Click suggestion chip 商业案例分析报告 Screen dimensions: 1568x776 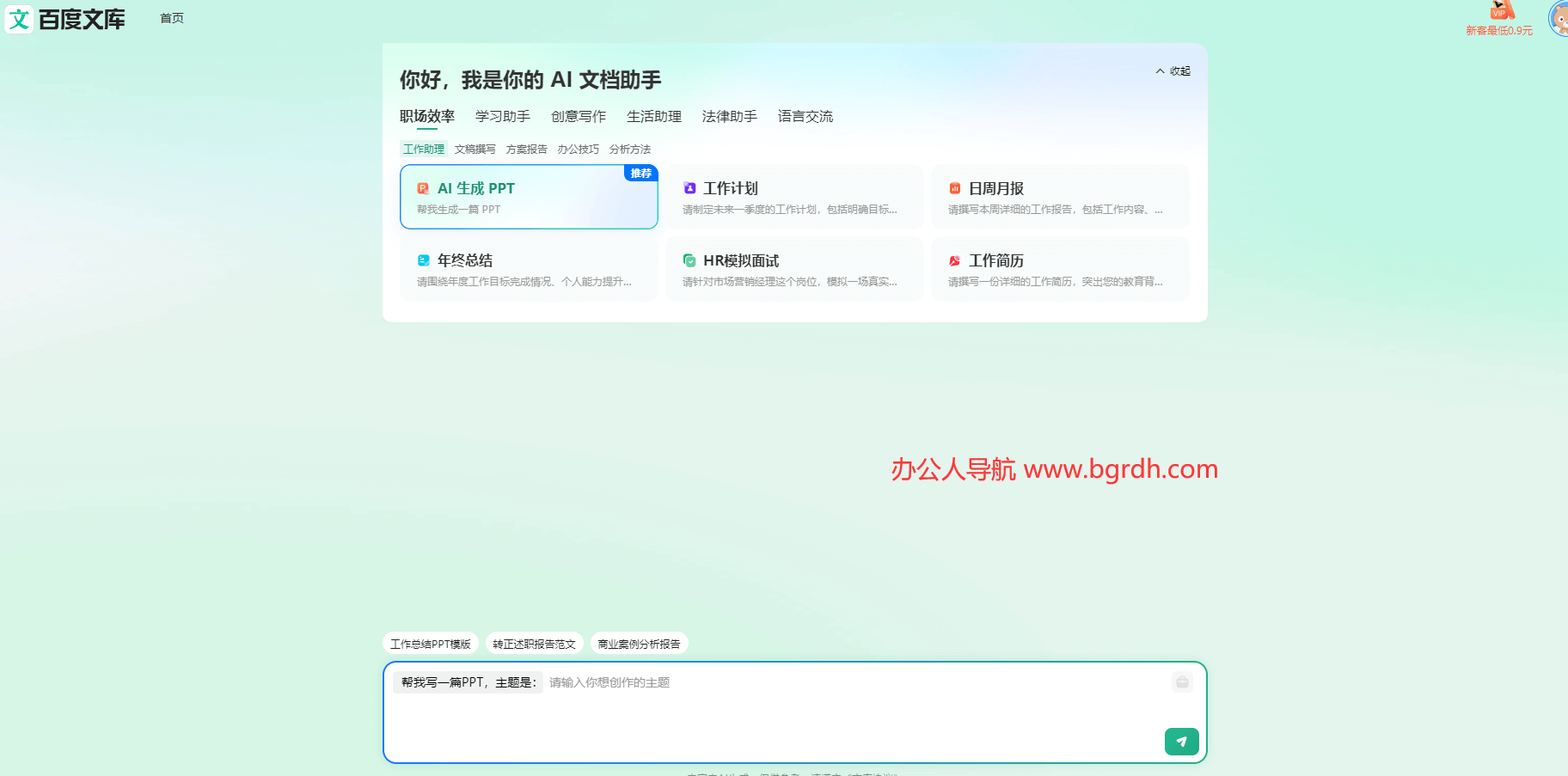point(640,644)
